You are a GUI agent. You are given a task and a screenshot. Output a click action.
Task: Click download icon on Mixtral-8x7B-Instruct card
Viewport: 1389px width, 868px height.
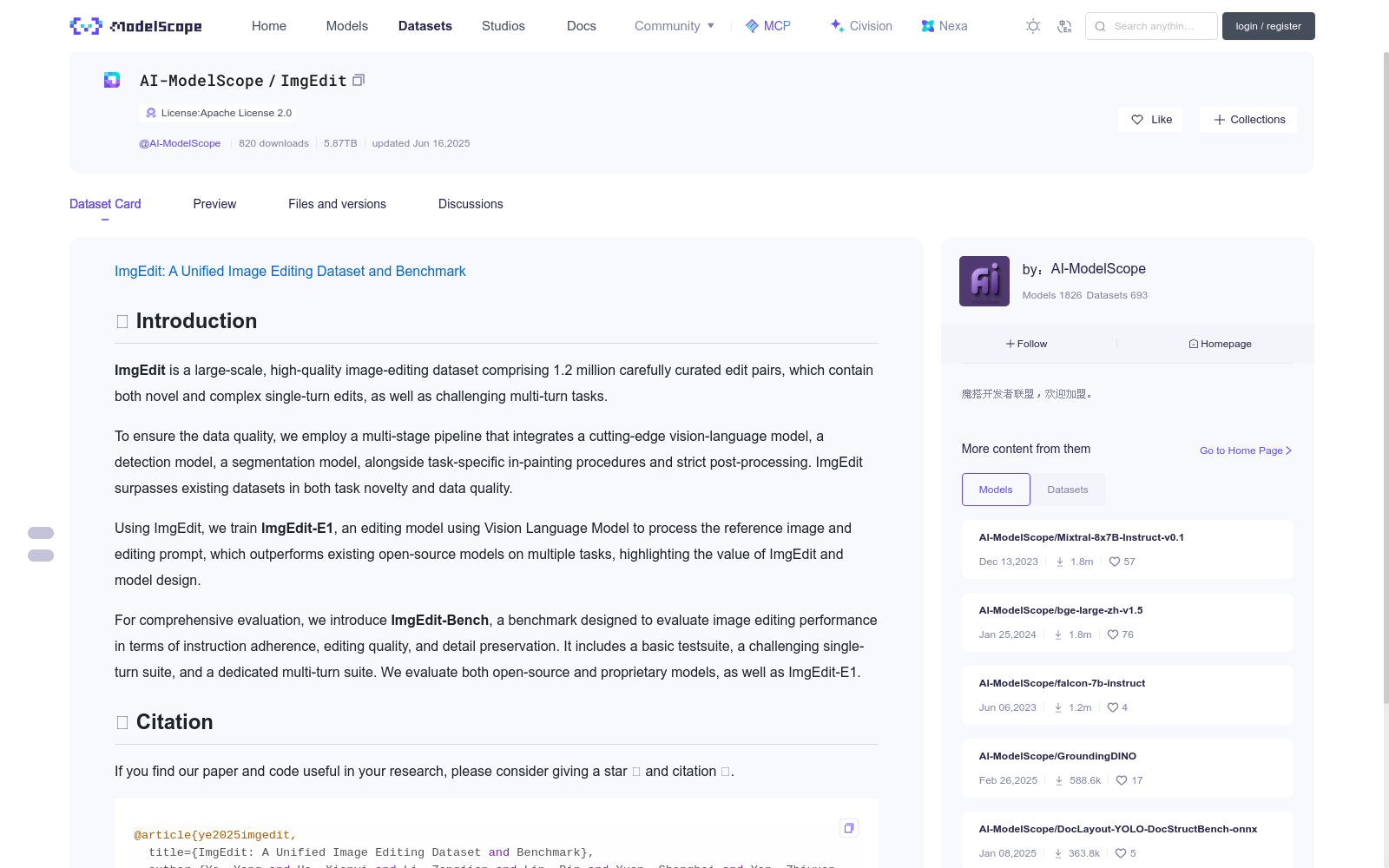[x=1060, y=562]
